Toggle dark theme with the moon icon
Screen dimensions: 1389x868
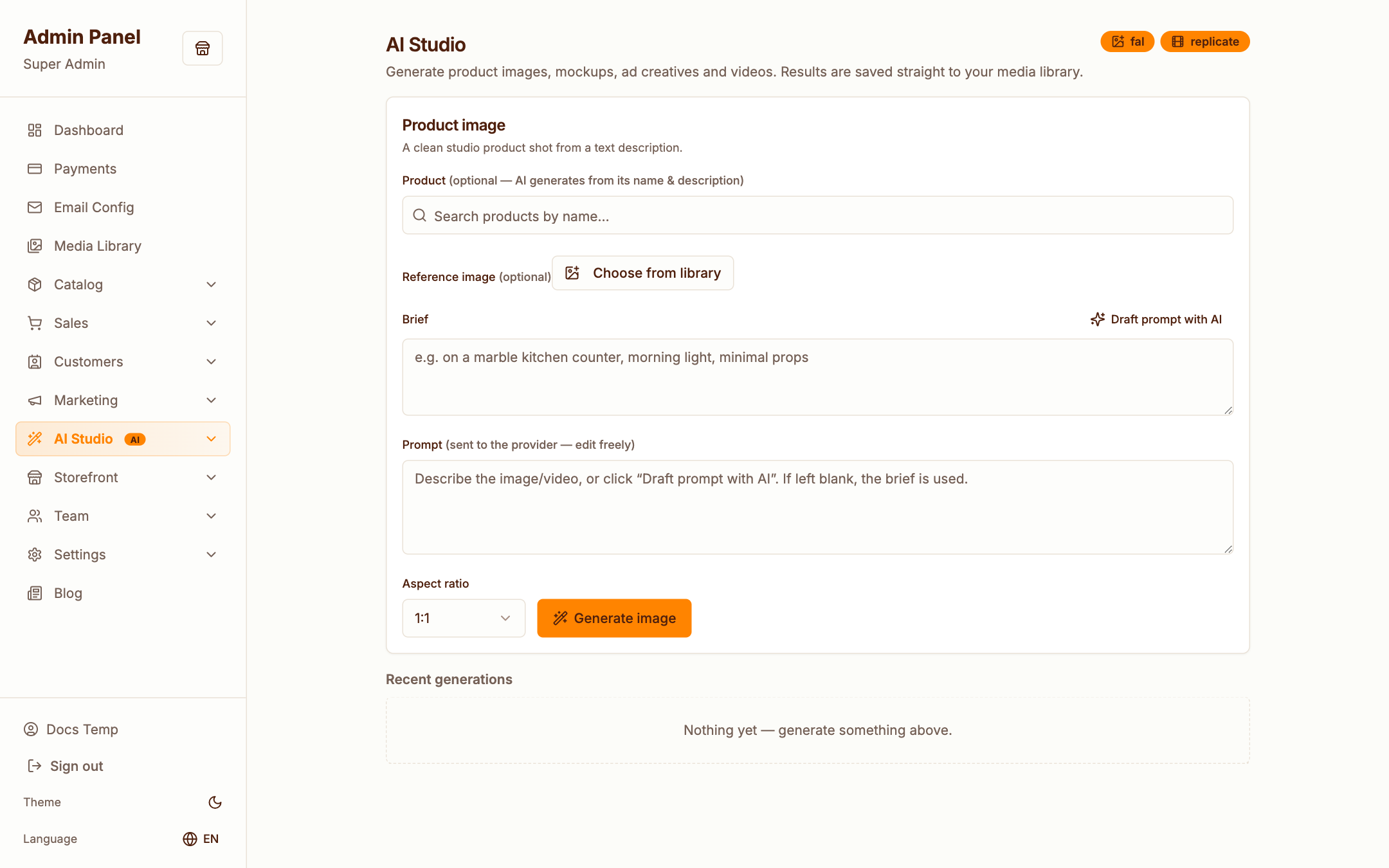(x=215, y=802)
